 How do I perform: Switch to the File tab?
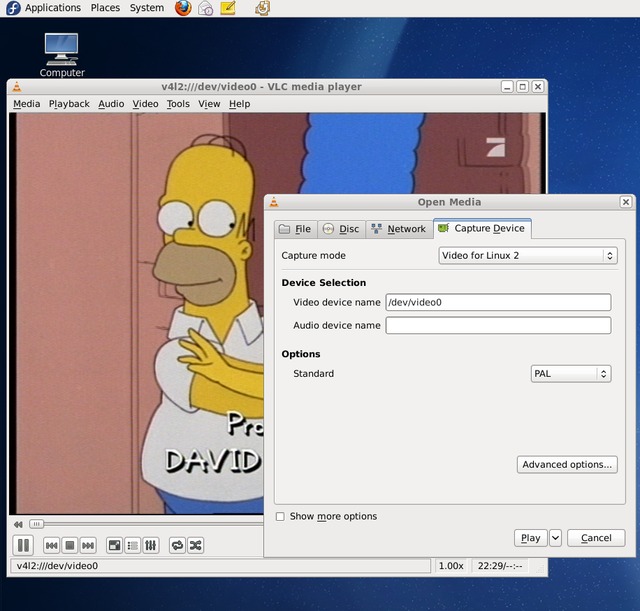[x=296, y=229]
